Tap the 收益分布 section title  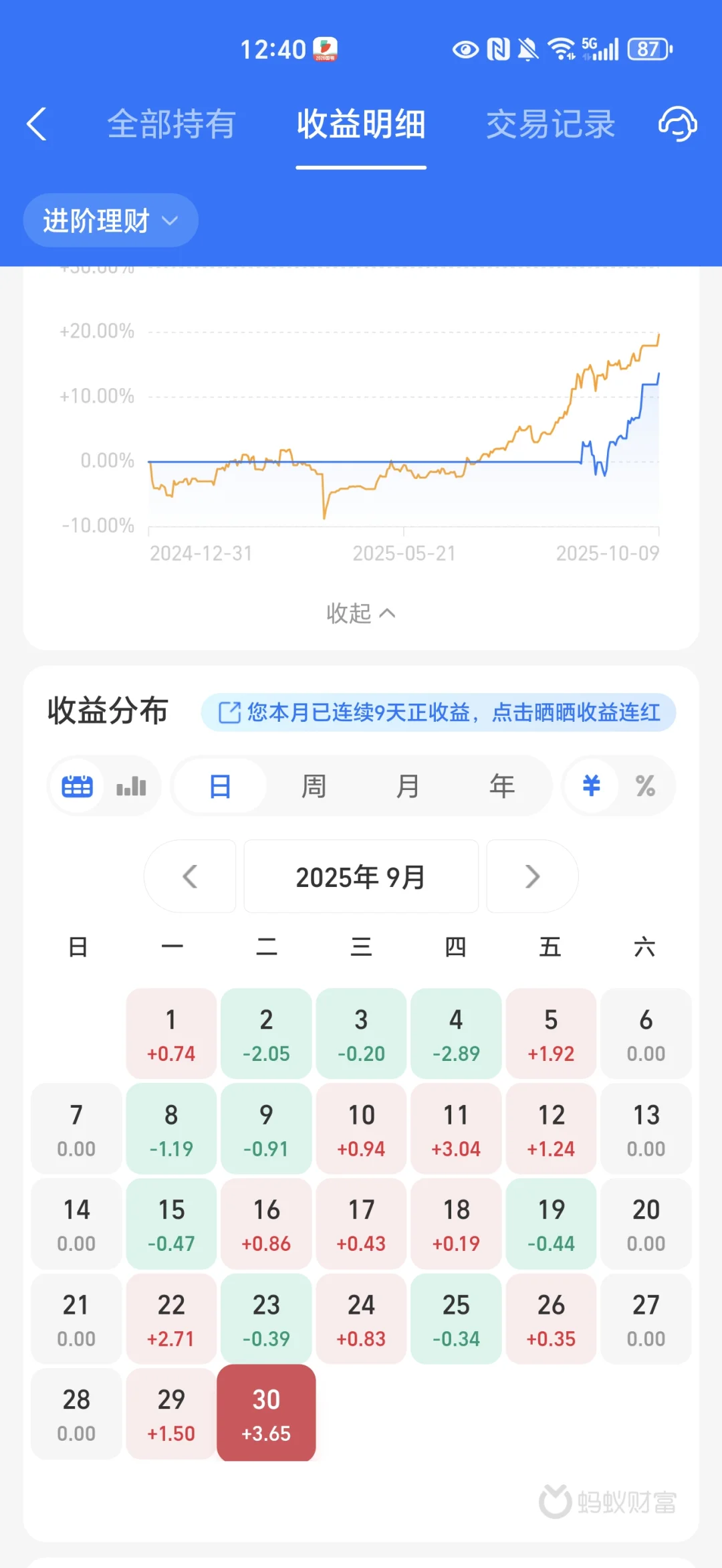point(108,710)
